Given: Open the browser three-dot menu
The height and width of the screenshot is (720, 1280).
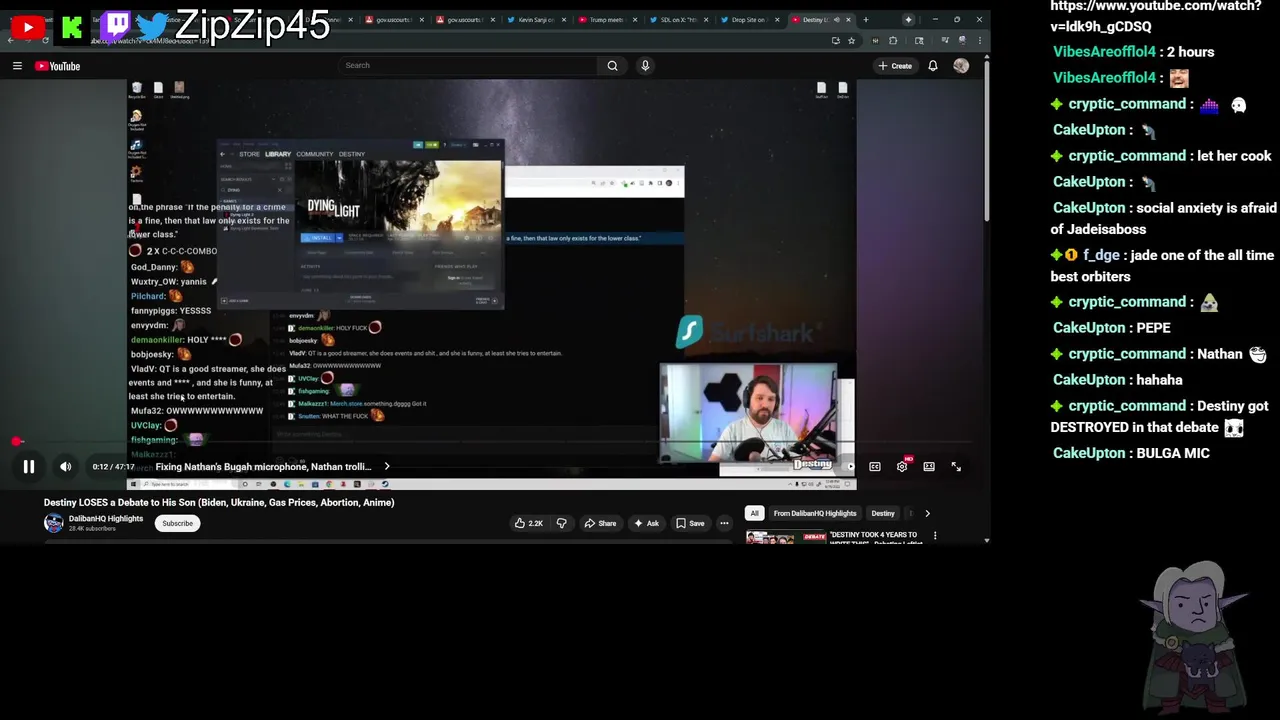Looking at the screenshot, I should pyautogui.click(x=981, y=40).
